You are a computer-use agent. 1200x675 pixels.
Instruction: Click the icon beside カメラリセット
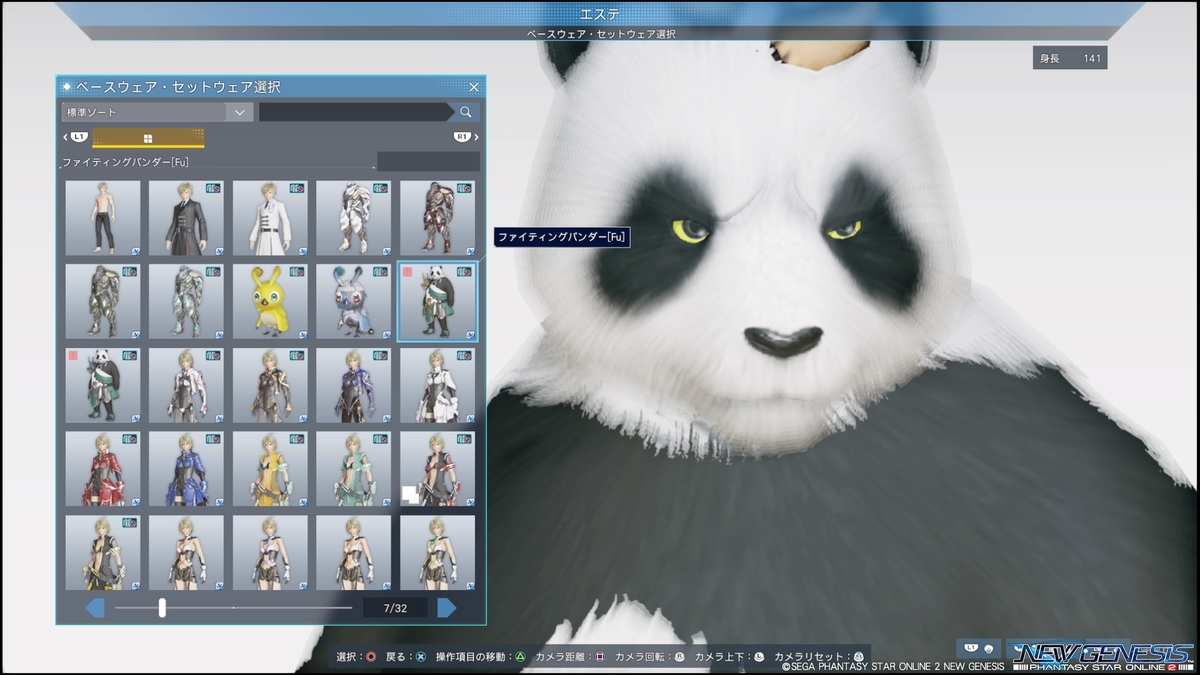(858, 657)
